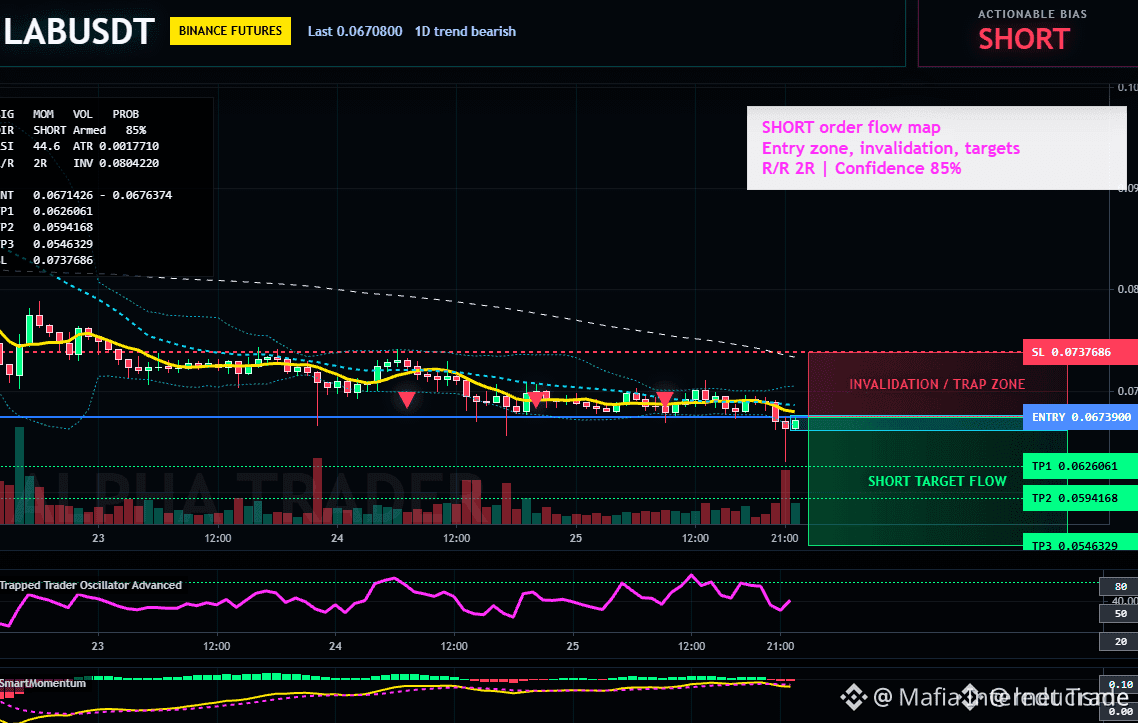Click the latest red triangle signal marker
Viewport: 1138px width, 723px height.
(x=665, y=399)
